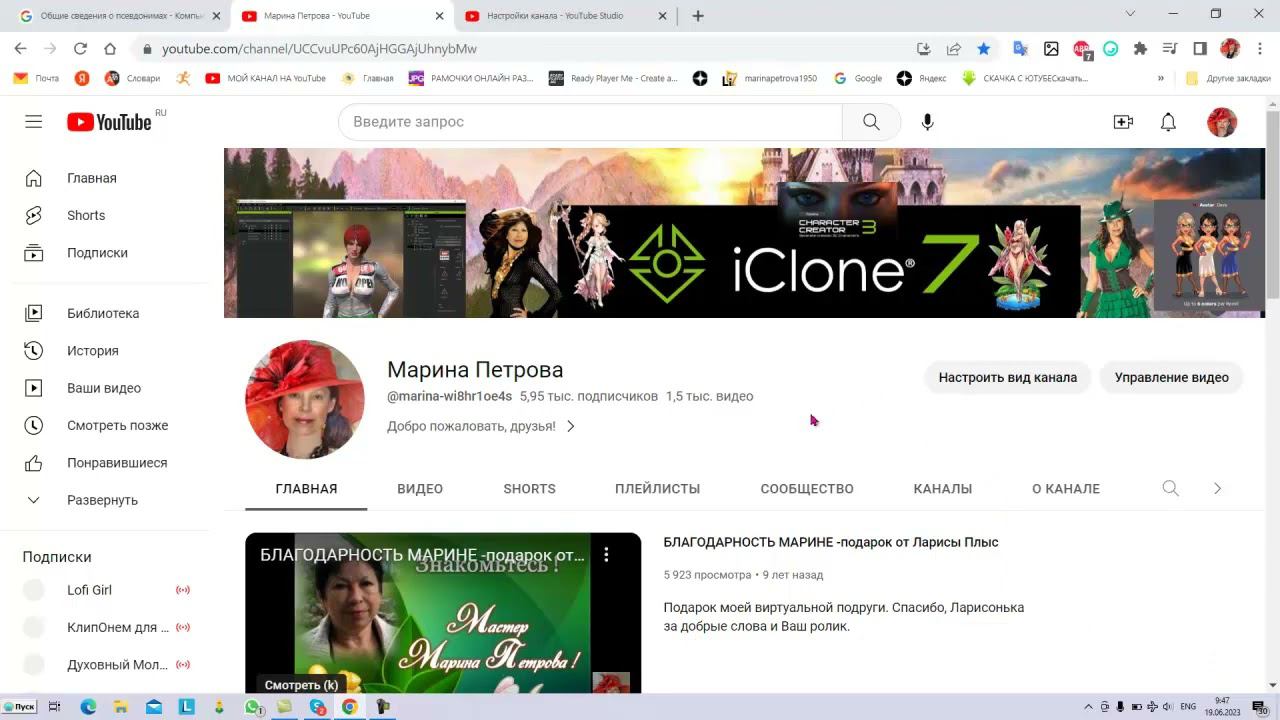Open the notifications bell
This screenshot has height=720, width=1280.
[x=1168, y=122]
